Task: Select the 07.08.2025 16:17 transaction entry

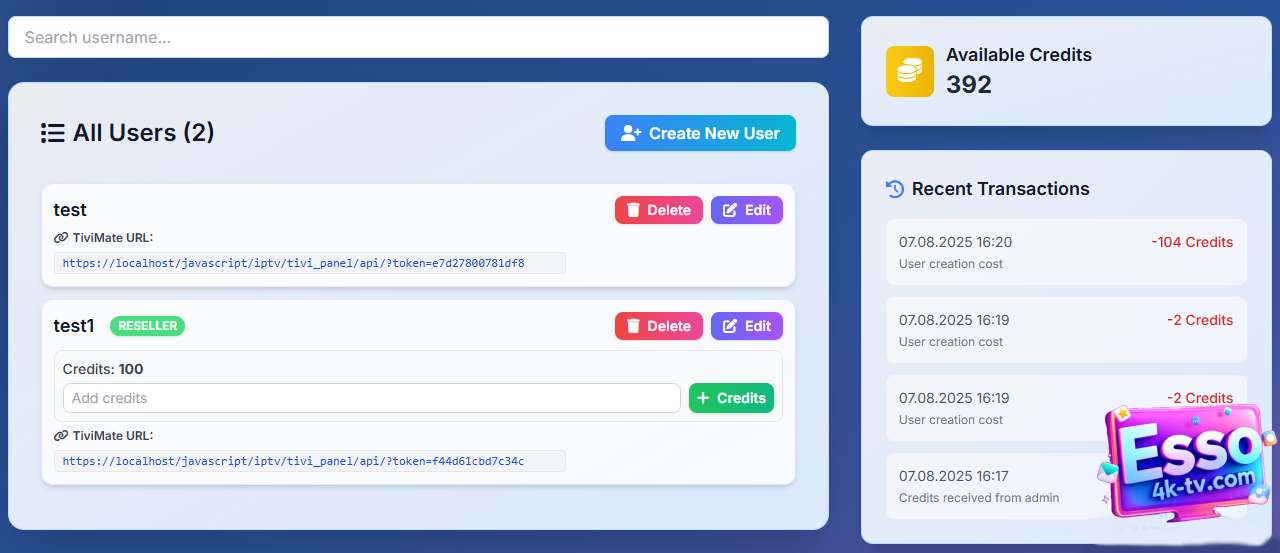Action: pos(1066,486)
